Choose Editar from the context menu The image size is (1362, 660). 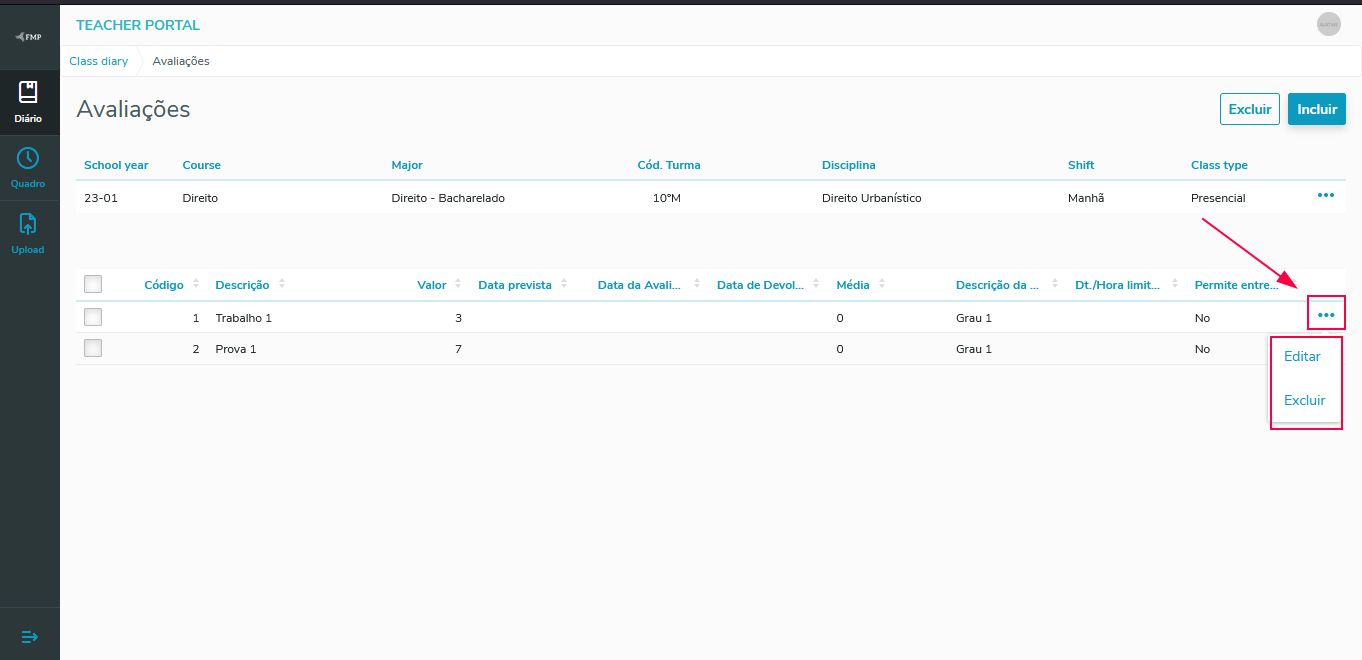tap(1302, 357)
